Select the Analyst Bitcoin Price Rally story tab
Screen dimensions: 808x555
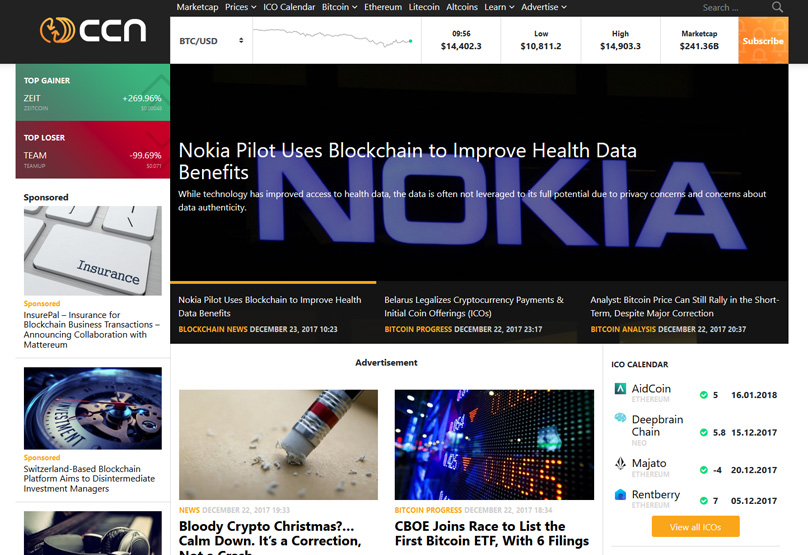pyautogui.click(x=685, y=313)
